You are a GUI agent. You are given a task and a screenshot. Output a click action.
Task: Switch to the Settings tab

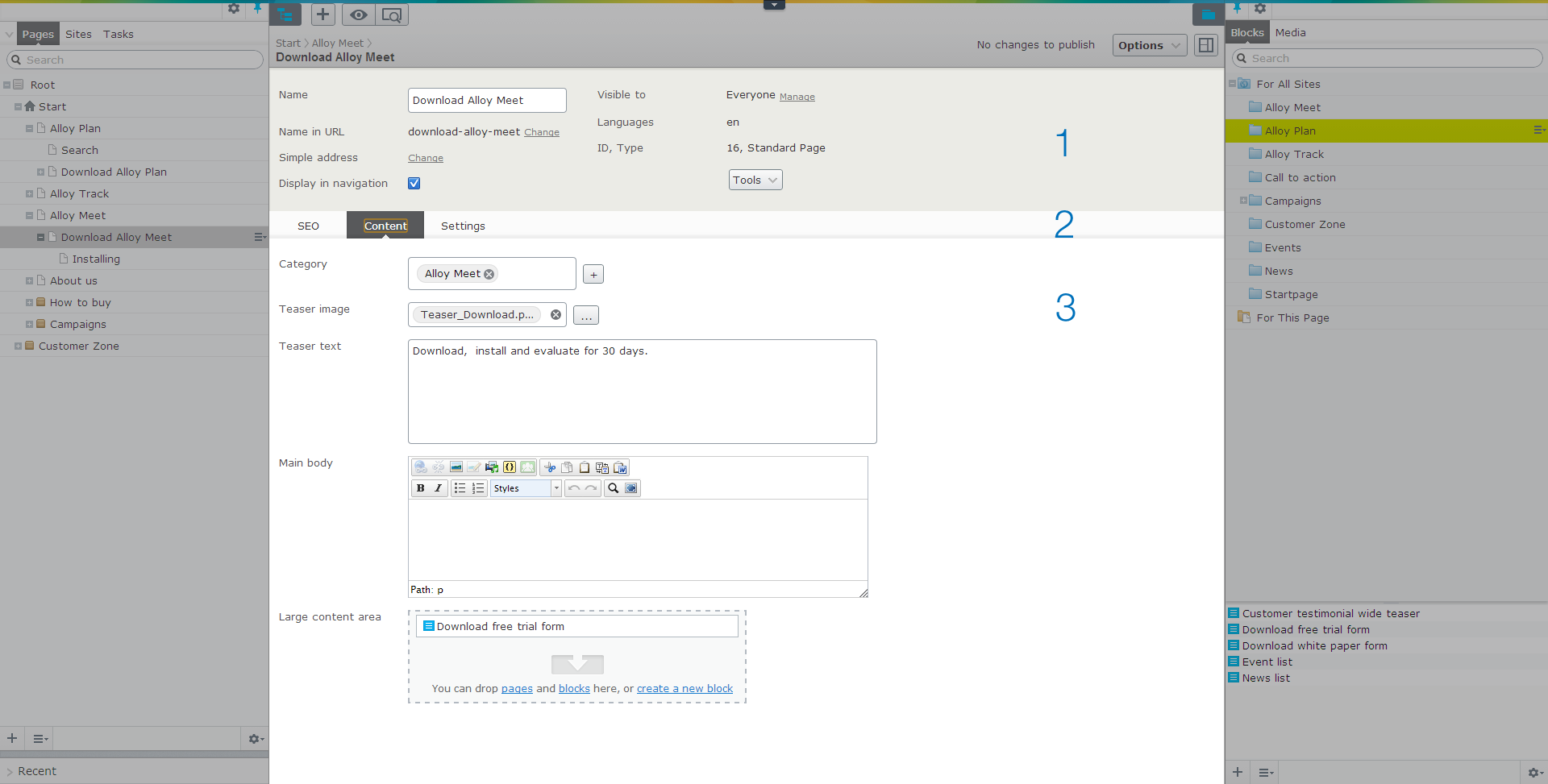tap(463, 226)
